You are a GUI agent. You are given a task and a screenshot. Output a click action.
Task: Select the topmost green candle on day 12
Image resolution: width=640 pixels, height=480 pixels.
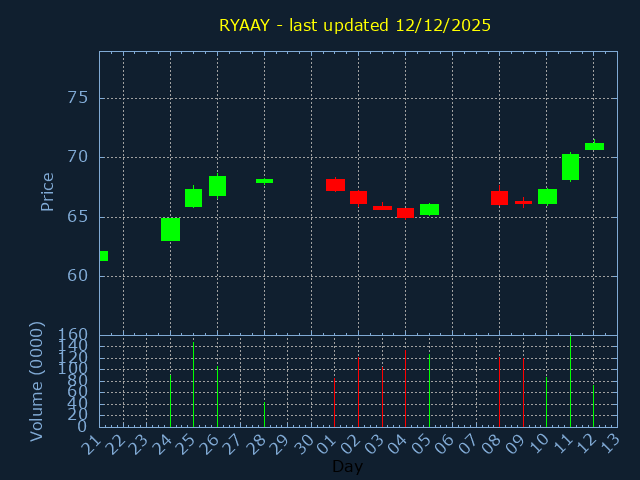click(x=594, y=146)
